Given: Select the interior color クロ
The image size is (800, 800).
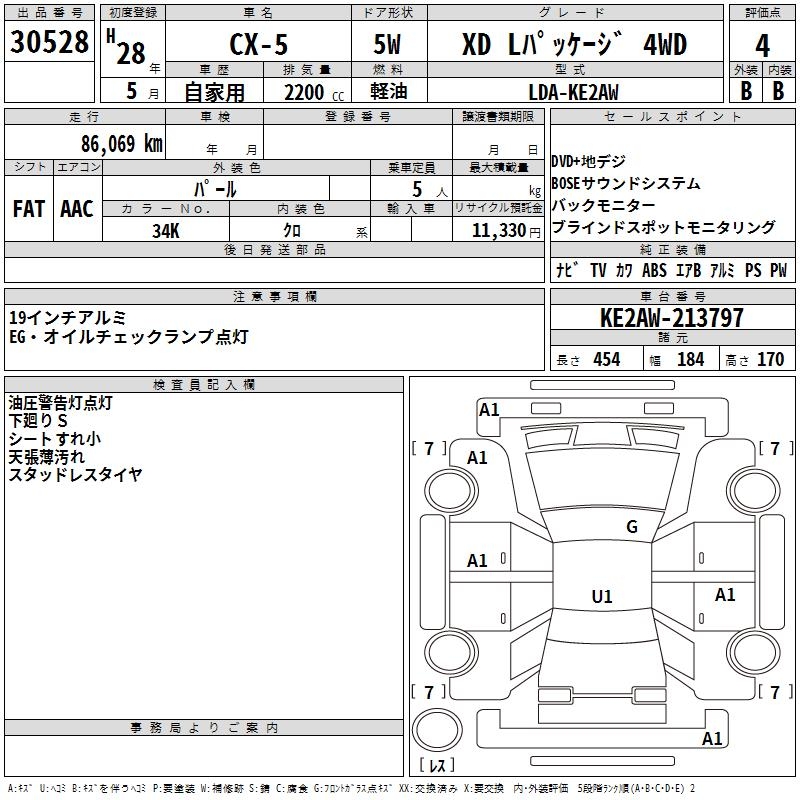Looking at the screenshot, I should pos(292,231).
